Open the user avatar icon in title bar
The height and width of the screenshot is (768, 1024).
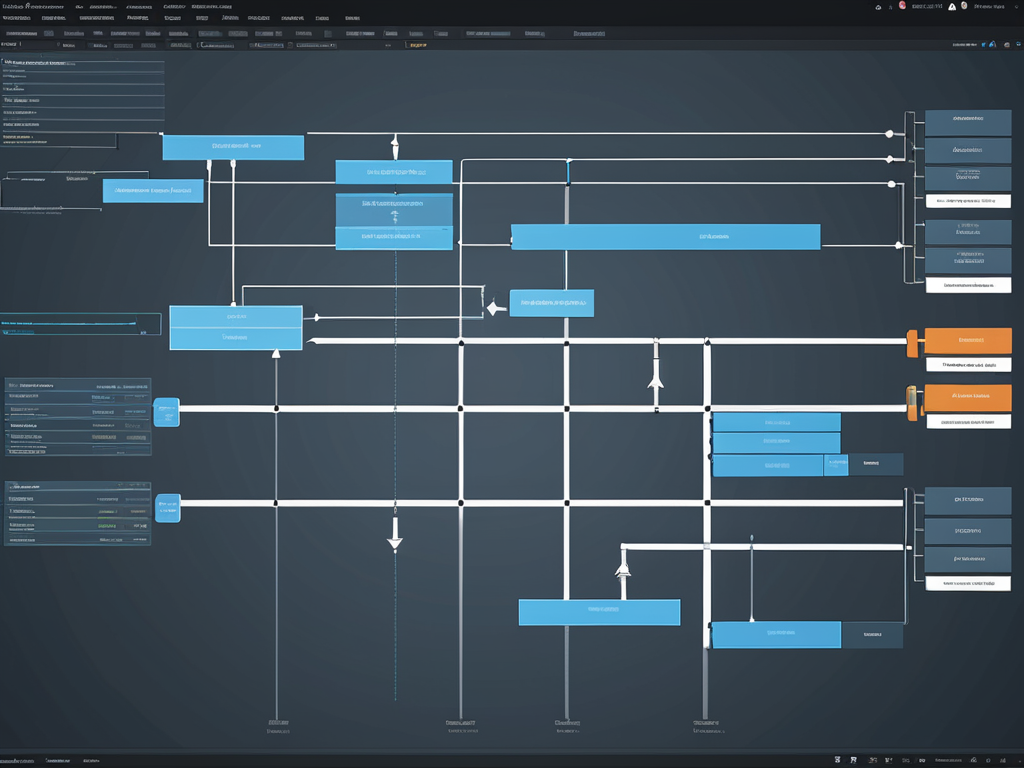[x=964, y=6]
